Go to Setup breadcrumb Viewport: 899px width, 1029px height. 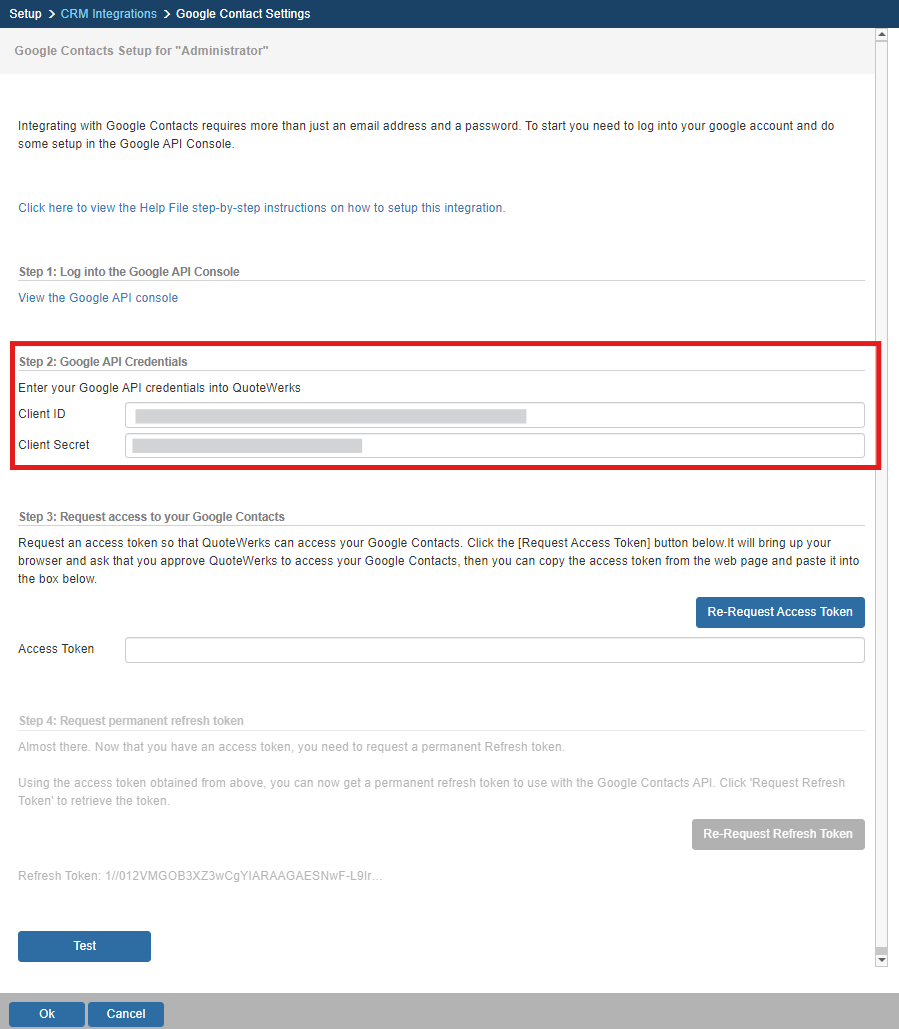[x=26, y=14]
